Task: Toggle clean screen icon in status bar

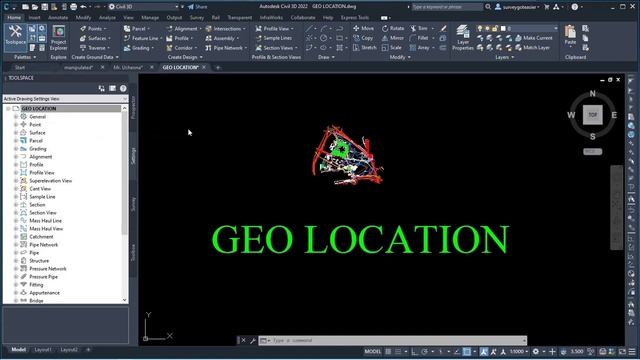Action: 622,351
